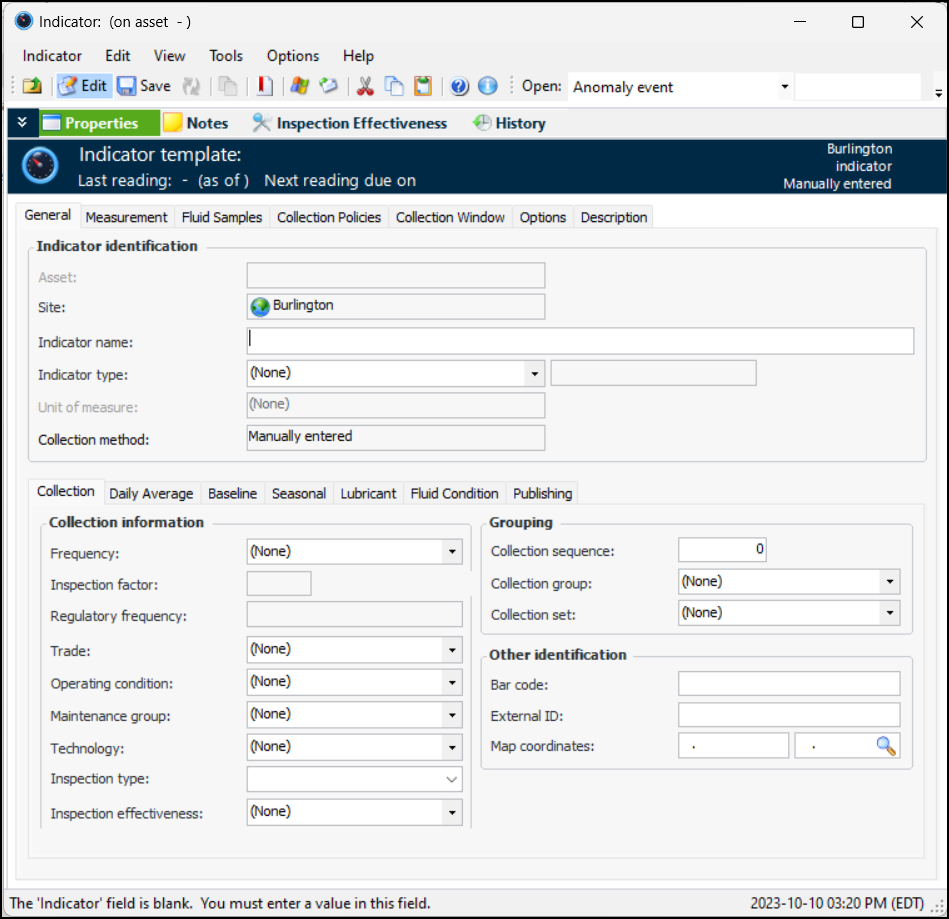Click the blue question mark Help icon
949x919 pixels.
(459, 86)
